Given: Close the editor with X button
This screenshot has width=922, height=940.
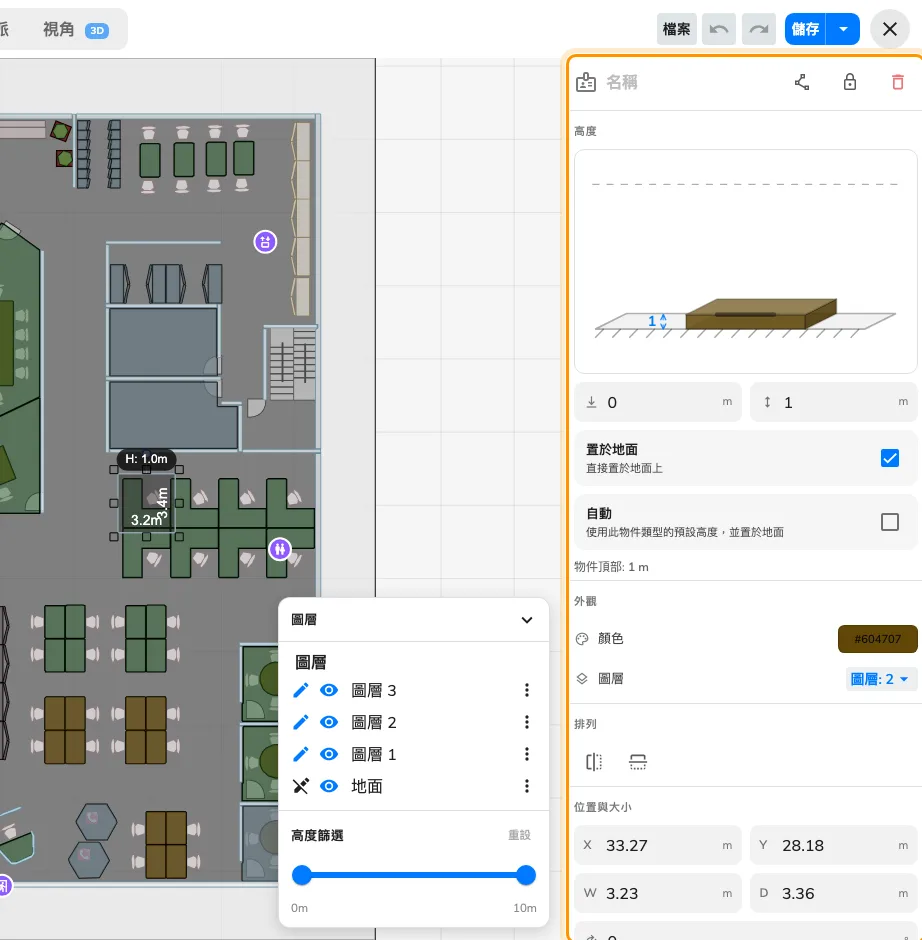Looking at the screenshot, I should point(890,29).
